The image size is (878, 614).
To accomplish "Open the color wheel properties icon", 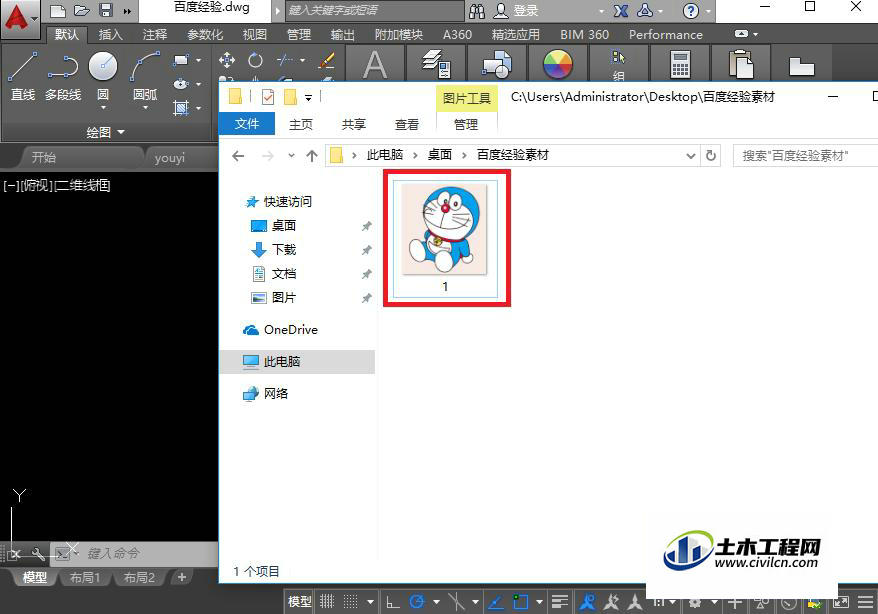I will pyautogui.click(x=558, y=64).
